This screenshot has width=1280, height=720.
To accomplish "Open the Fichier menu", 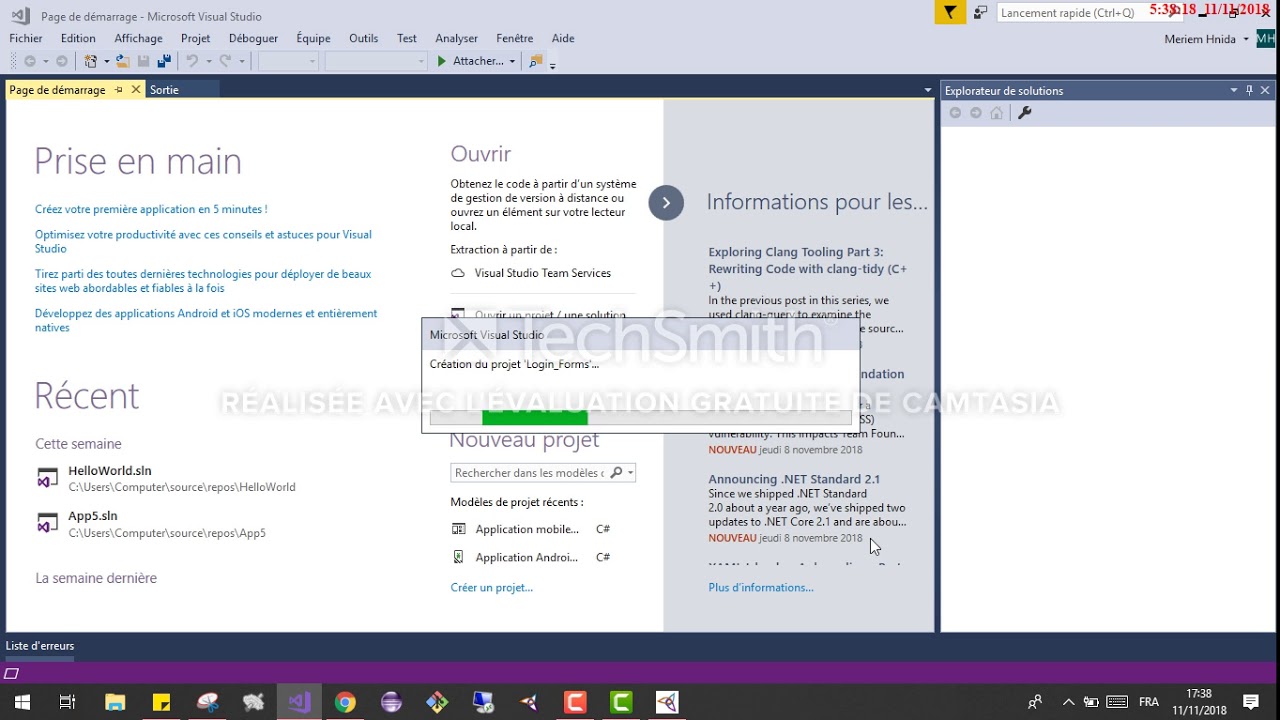I will [26, 38].
